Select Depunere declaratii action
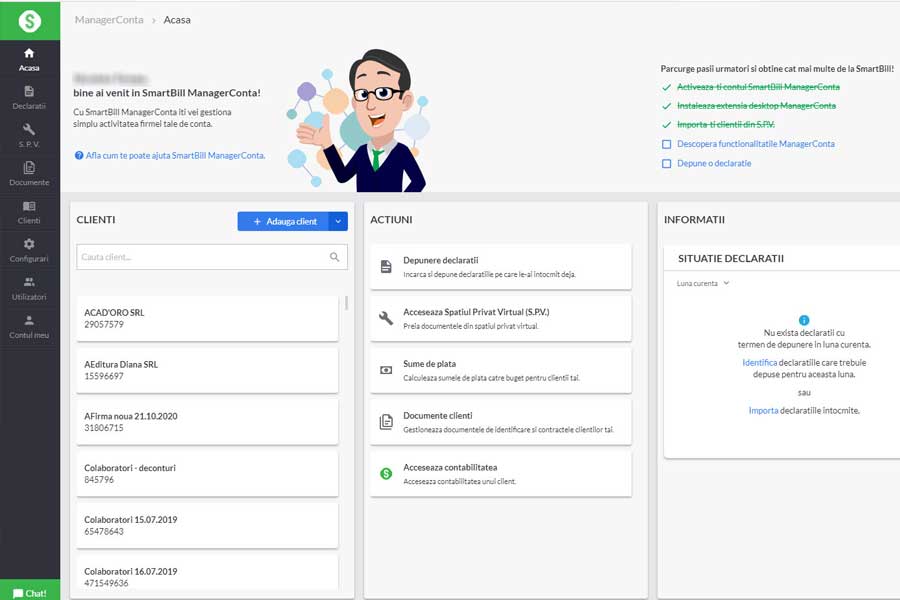Screen dimensions: 900x600 coord(500,266)
